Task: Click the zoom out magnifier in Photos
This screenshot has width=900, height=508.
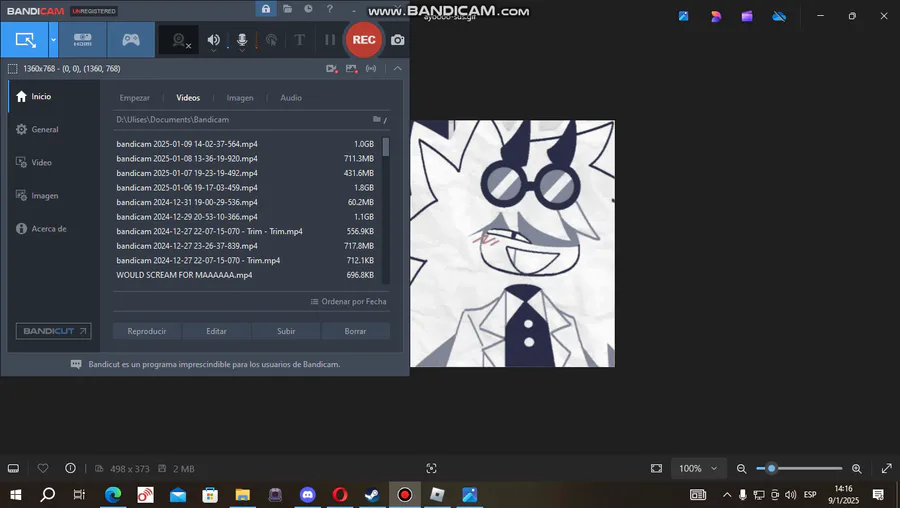Action: (742, 468)
